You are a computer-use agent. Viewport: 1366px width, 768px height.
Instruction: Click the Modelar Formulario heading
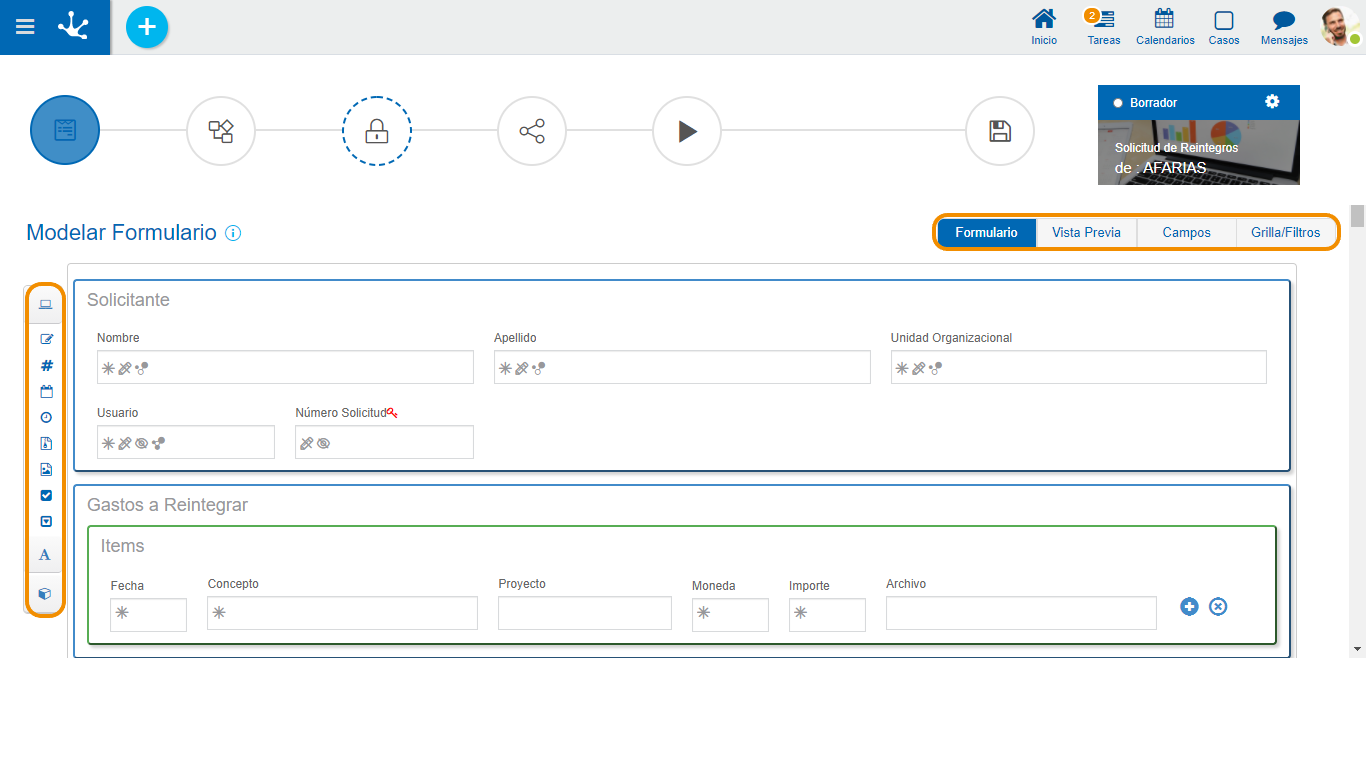(121, 233)
